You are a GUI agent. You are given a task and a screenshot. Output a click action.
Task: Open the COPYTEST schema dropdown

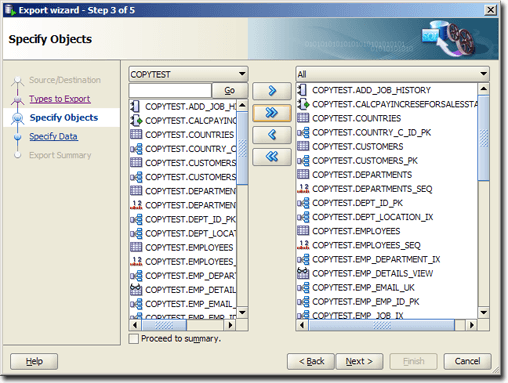pos(188,74)
